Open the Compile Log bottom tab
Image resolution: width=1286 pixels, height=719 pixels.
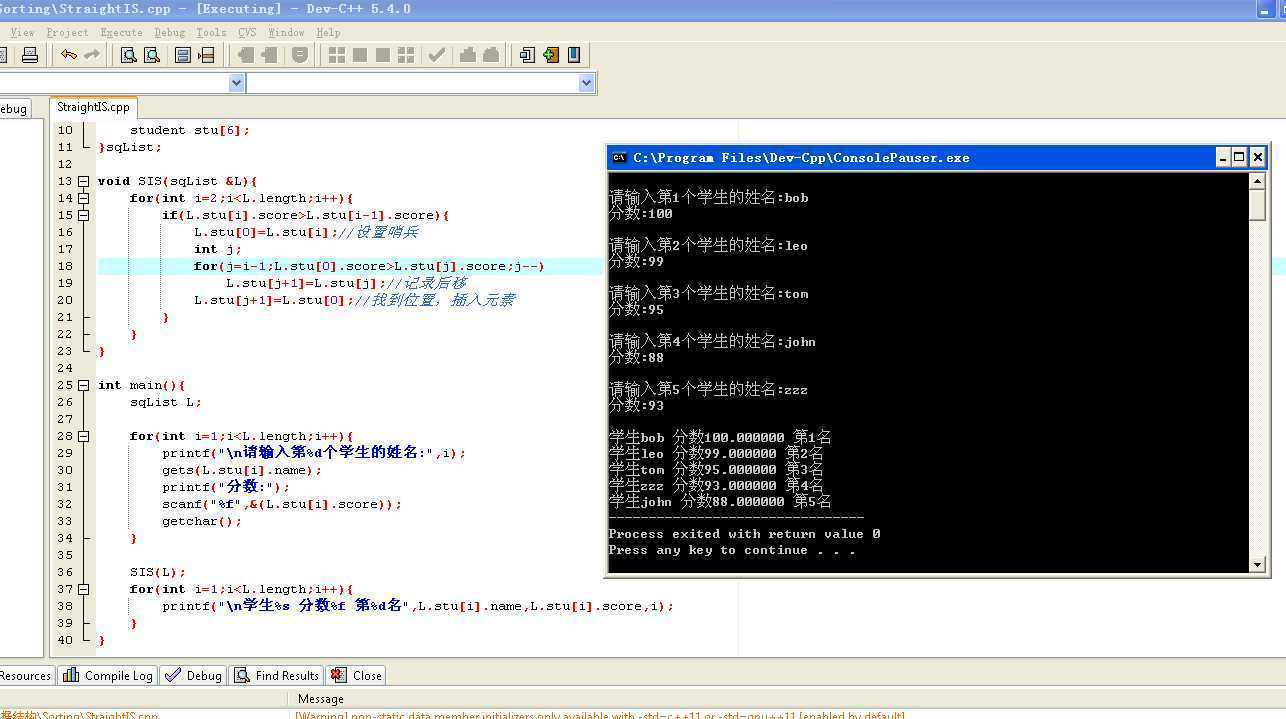[108, 675]
